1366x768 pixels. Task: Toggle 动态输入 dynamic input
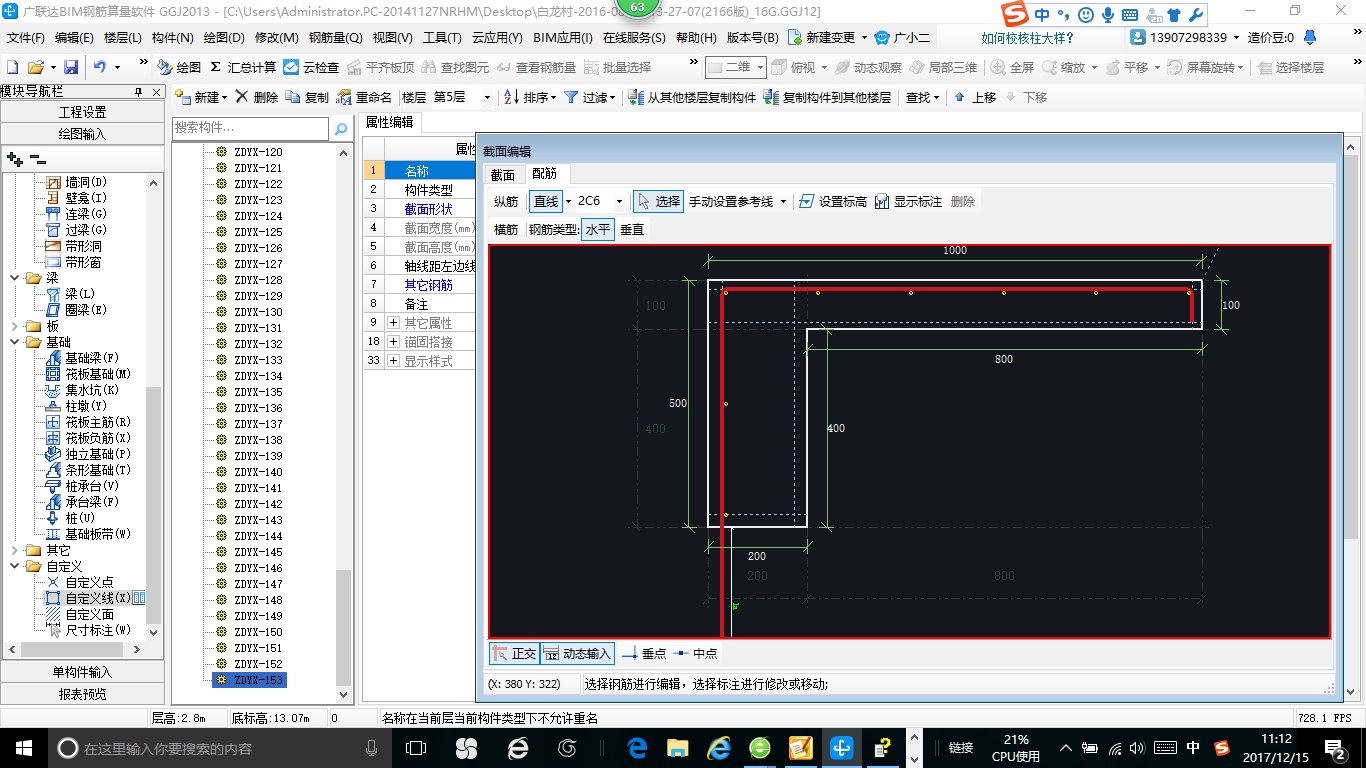[577, 653]
